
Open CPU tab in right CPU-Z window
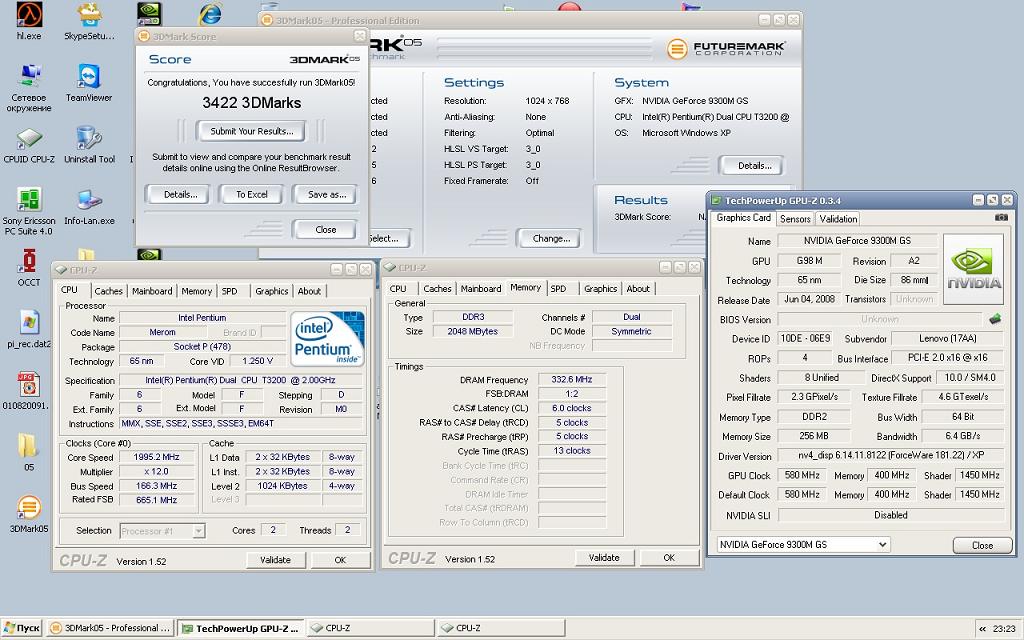tap(398, 289)
